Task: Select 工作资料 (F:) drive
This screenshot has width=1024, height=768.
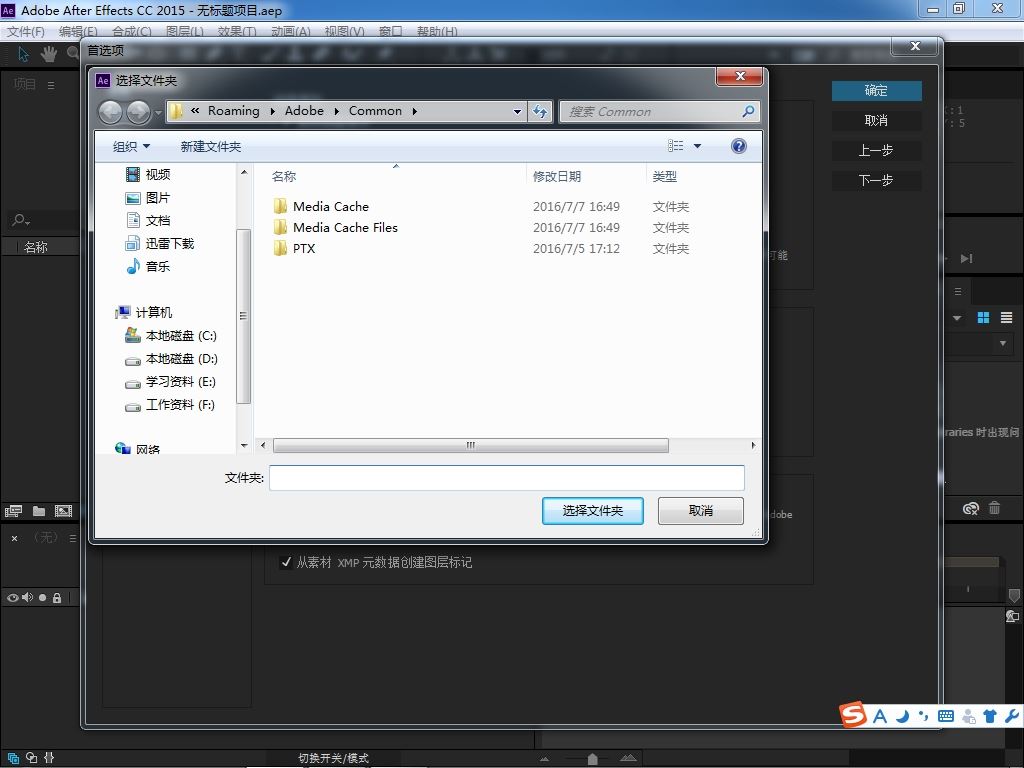Action: click(x=170, y=405)
